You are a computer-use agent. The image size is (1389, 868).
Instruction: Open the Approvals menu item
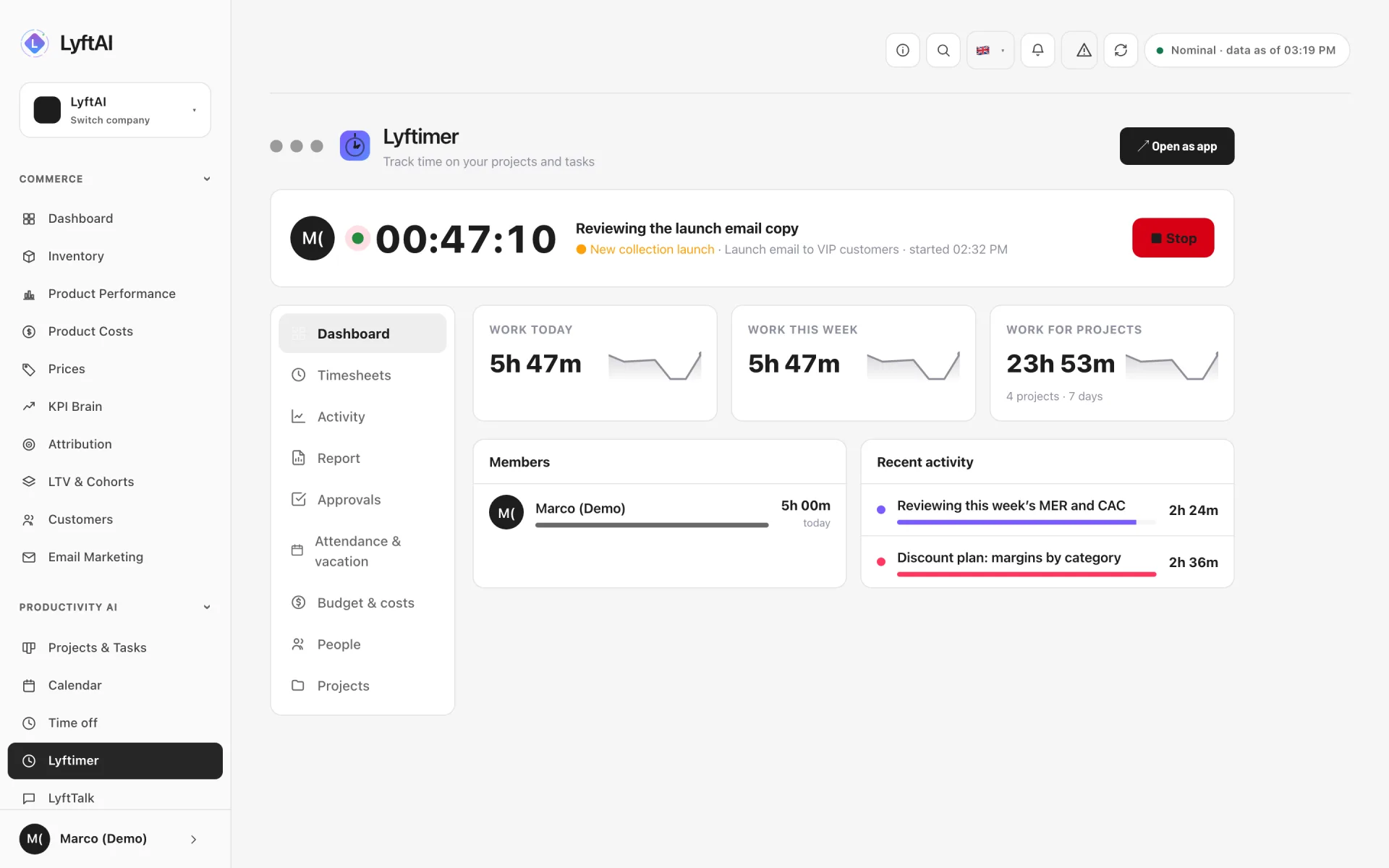(x=362, y=499)
